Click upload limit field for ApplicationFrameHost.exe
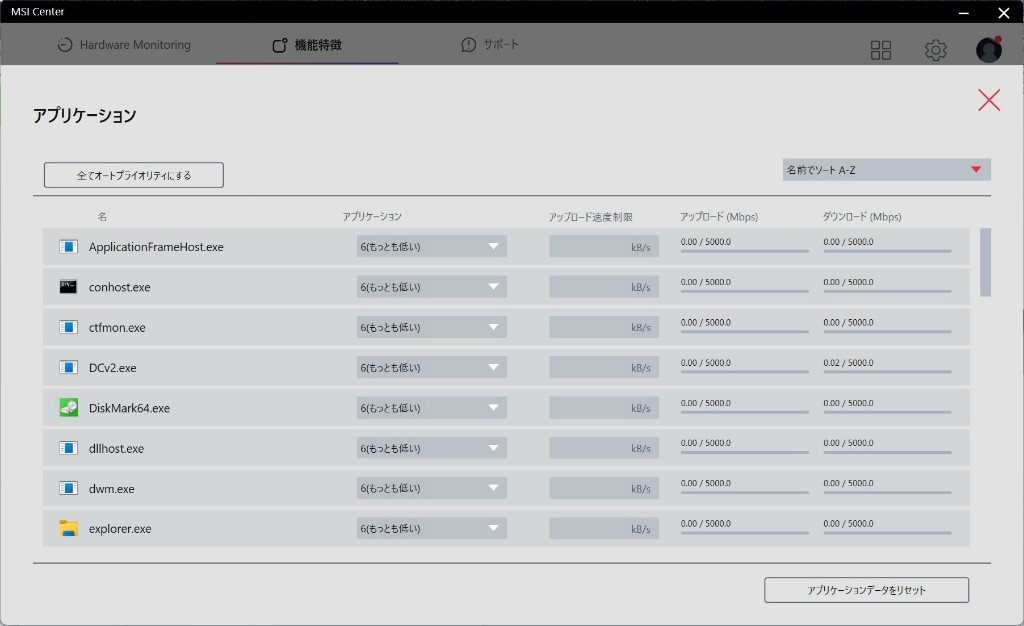Image resolution: width=1024 pixels, height=626 pixels. point(604,247)
